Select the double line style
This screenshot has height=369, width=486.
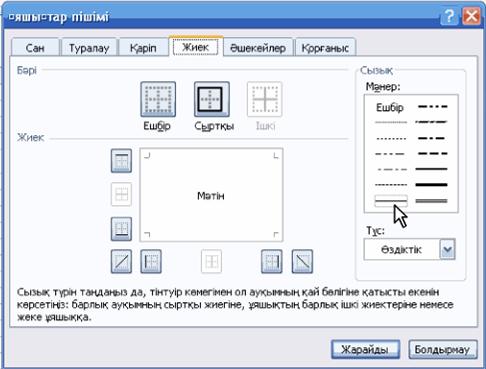coord(432,201)
